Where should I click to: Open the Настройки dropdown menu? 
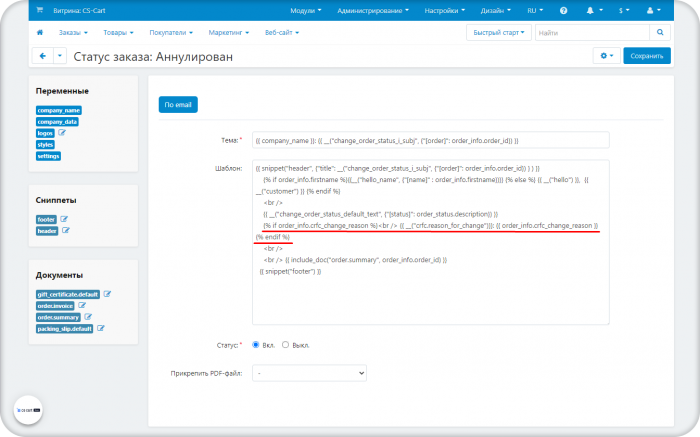pos(445,10)
